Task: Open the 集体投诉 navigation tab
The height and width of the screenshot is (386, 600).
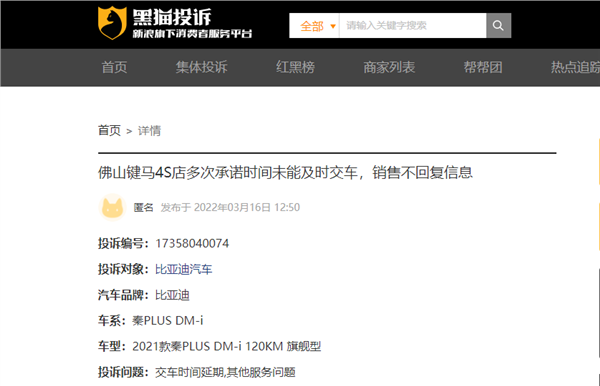Action: tap(201, 67)
